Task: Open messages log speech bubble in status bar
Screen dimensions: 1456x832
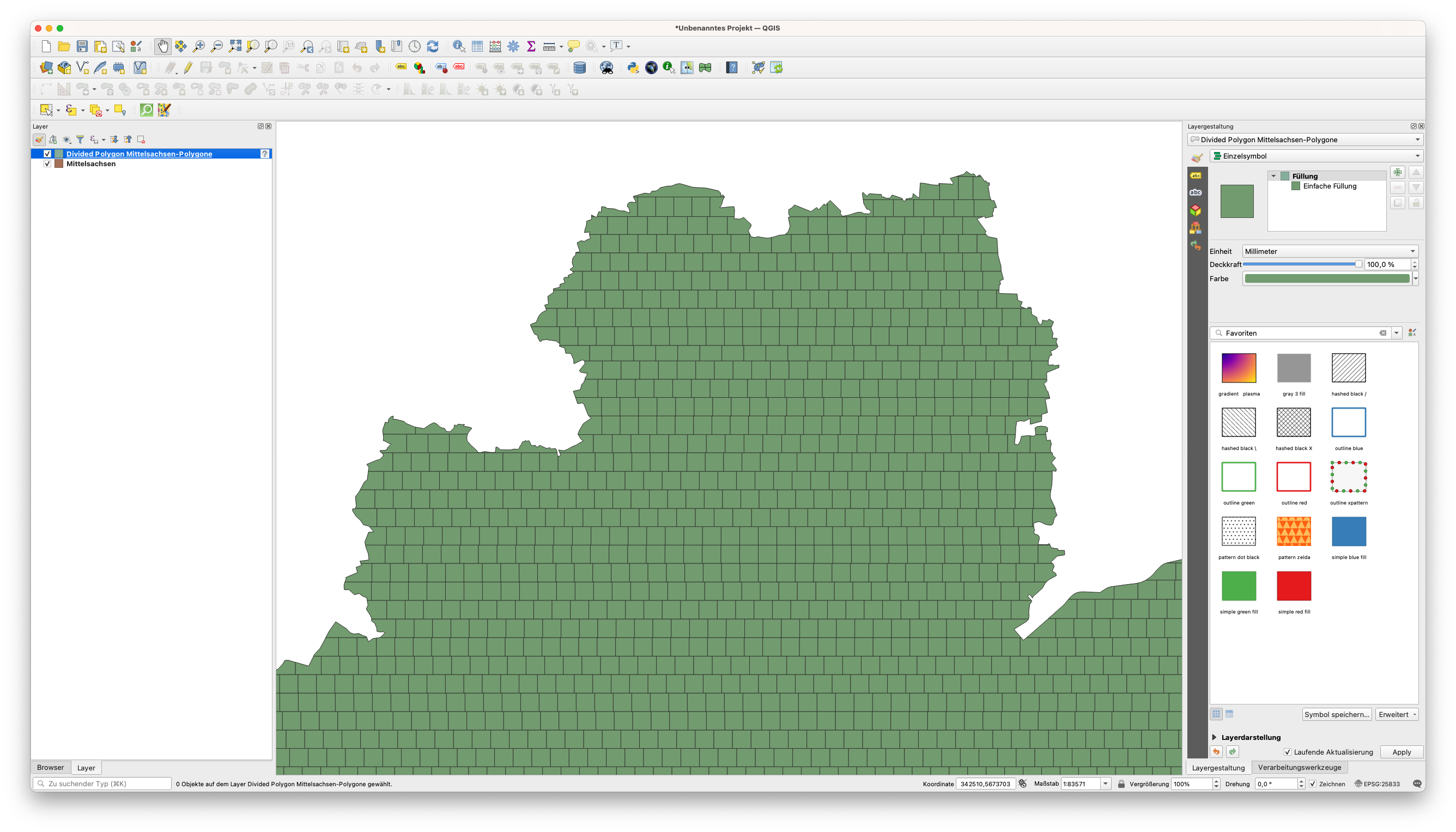Action: 1417,784
